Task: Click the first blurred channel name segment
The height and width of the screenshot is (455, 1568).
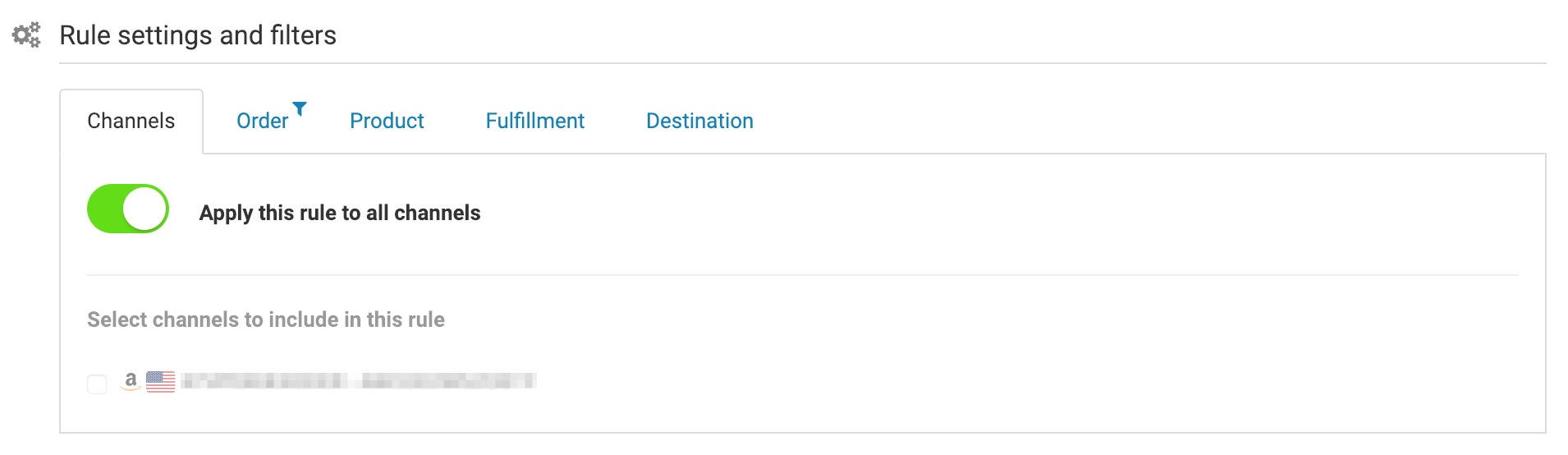Action: tap(263, 380)
